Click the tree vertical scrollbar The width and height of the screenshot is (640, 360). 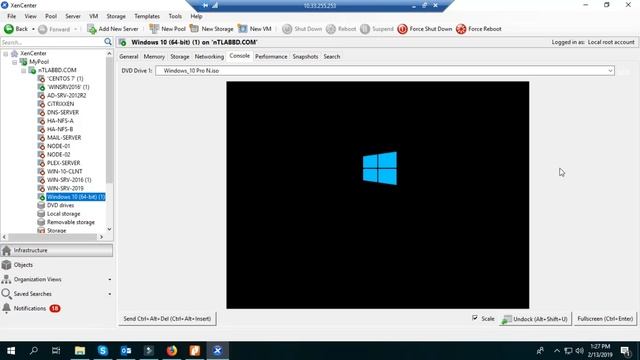109,120
